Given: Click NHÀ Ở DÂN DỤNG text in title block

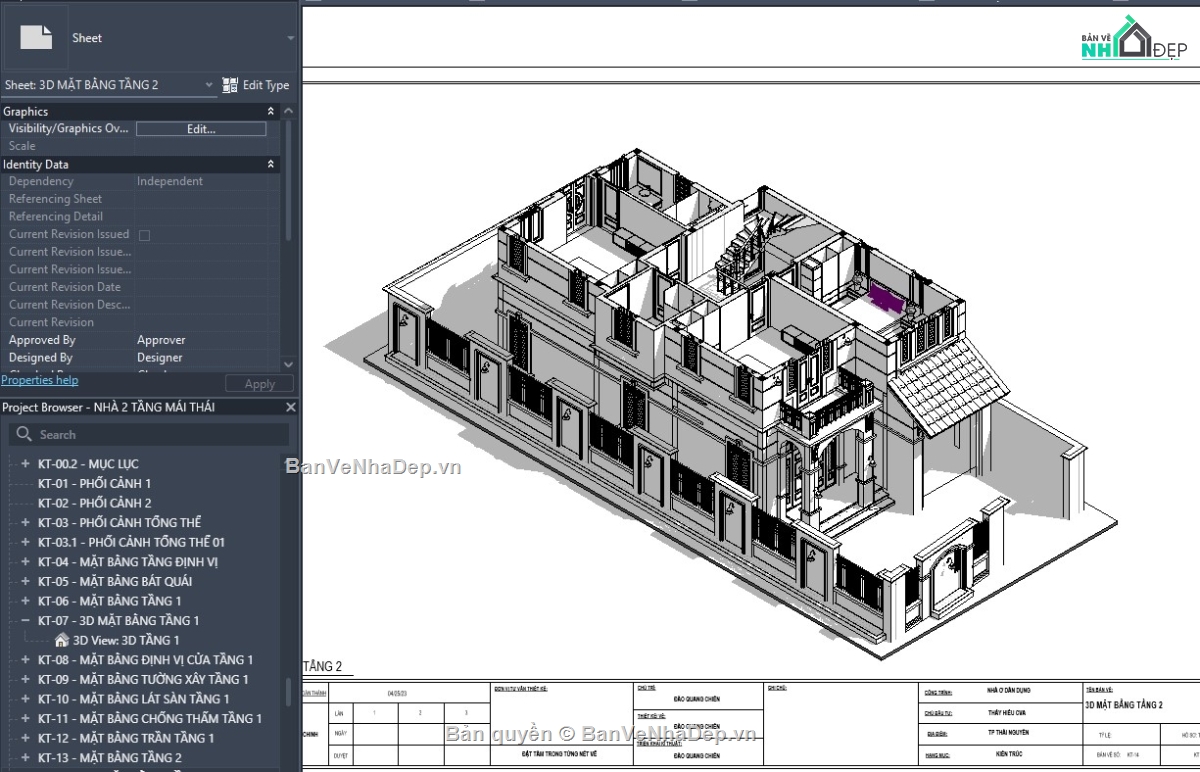Looking at the screenshot, I should pos(1007,692).
